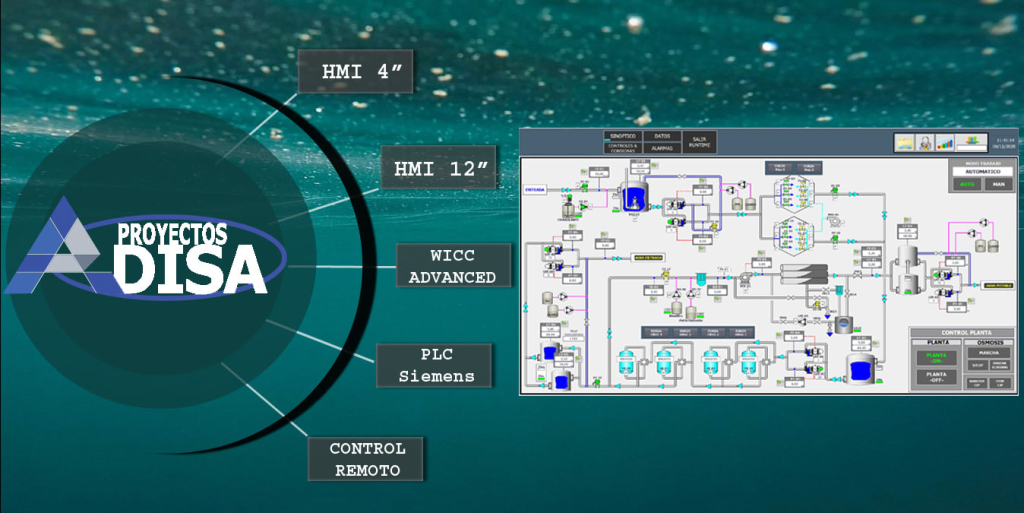The image size is (1024, 513).
Task: Click the right PURGA button above hexagonal modules
Action: click(808, 168)
